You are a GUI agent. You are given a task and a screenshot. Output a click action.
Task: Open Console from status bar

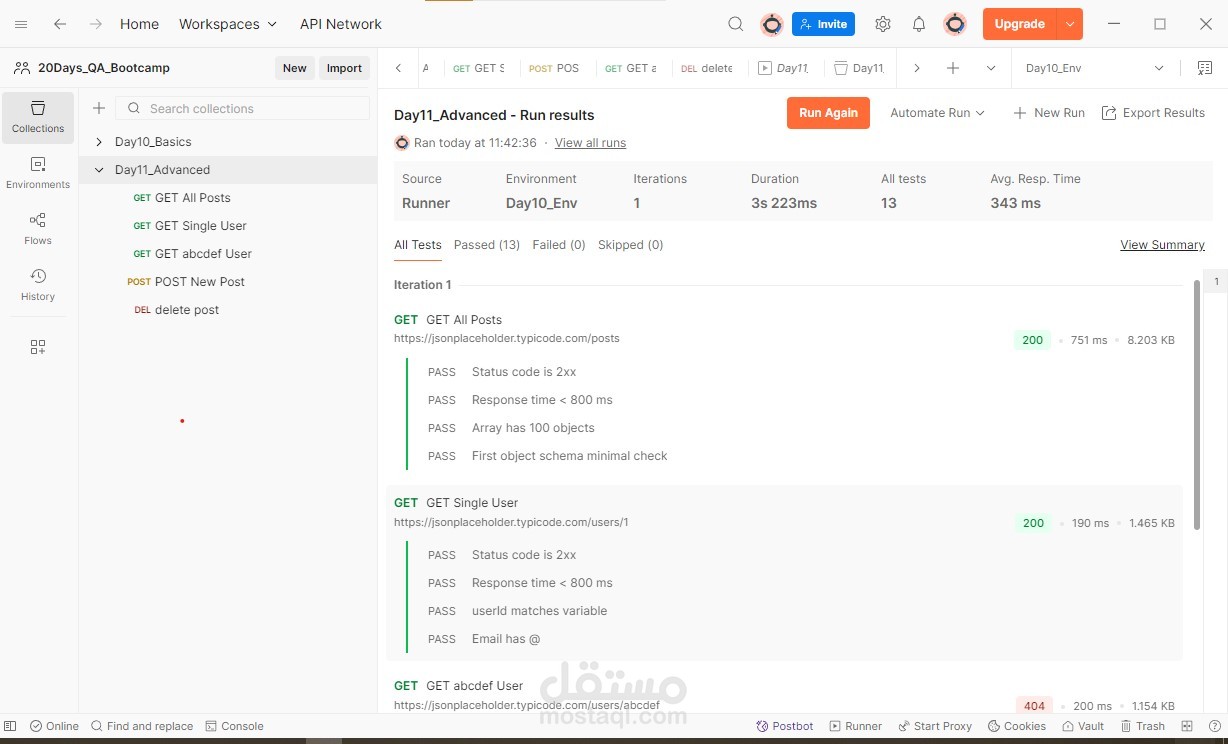click(234, 726)
